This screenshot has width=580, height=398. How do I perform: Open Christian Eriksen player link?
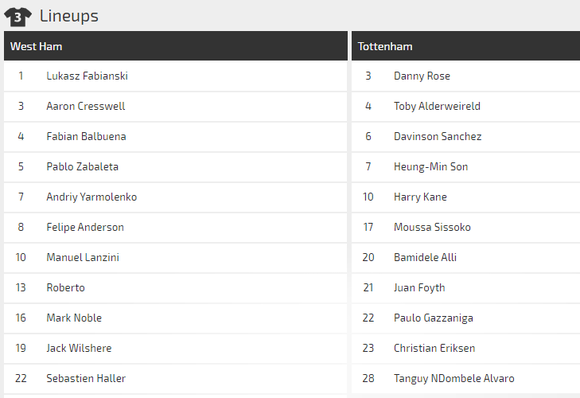click(434, 348)
